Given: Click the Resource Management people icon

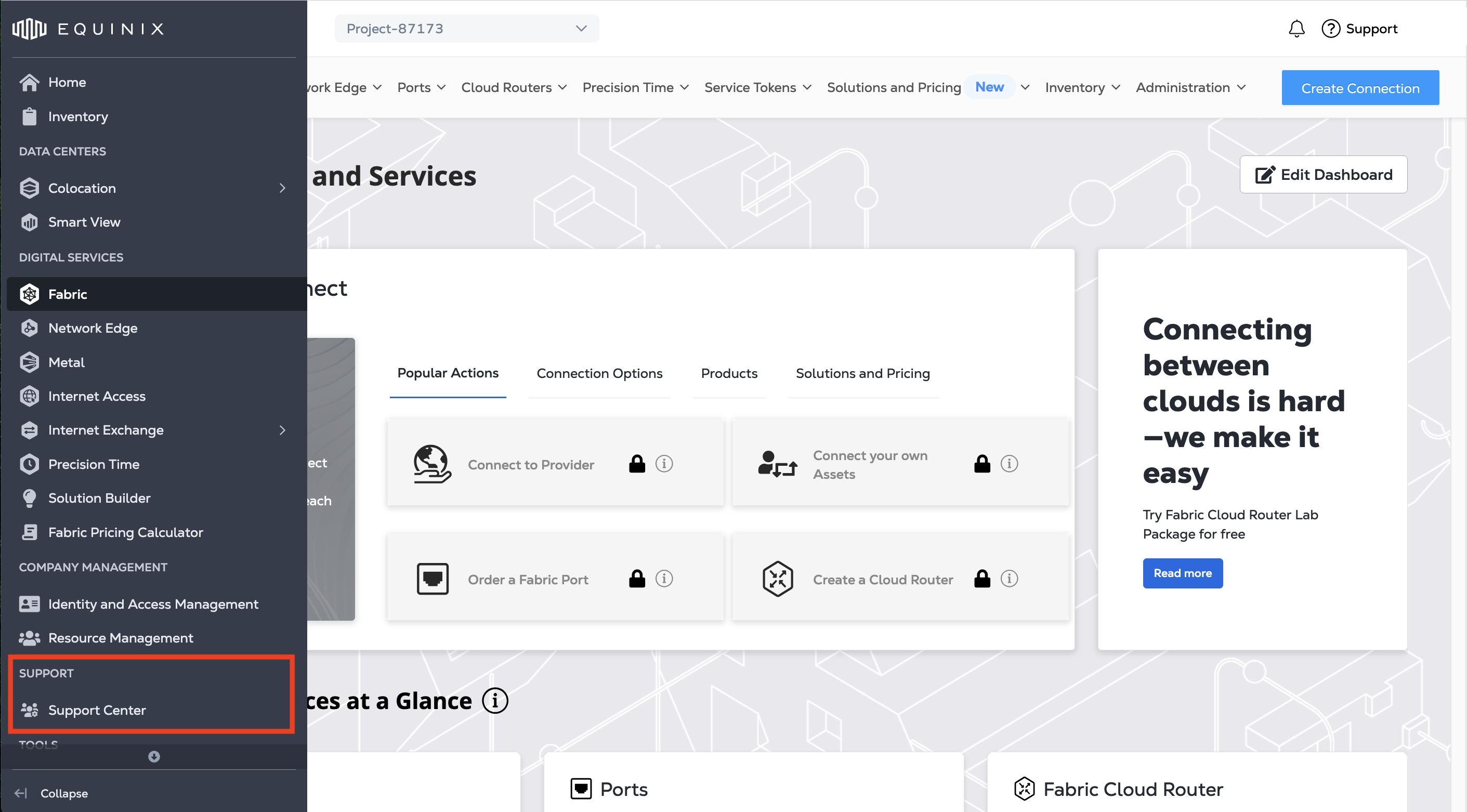Looking at the screenshot, I should pyautogui.click(x=29, y=638).
